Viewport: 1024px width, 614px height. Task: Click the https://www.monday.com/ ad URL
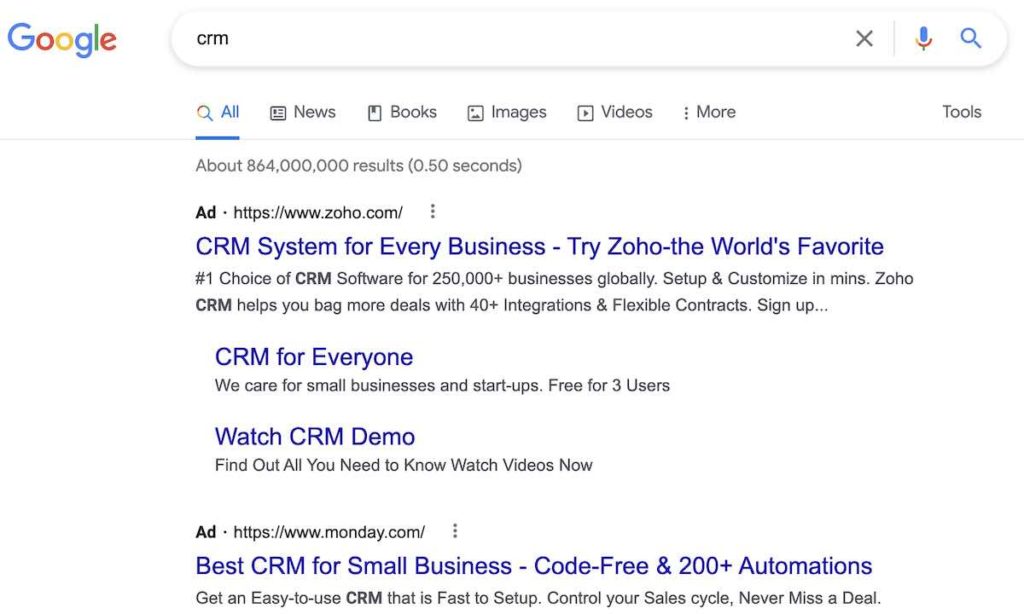tap(329, 532)
